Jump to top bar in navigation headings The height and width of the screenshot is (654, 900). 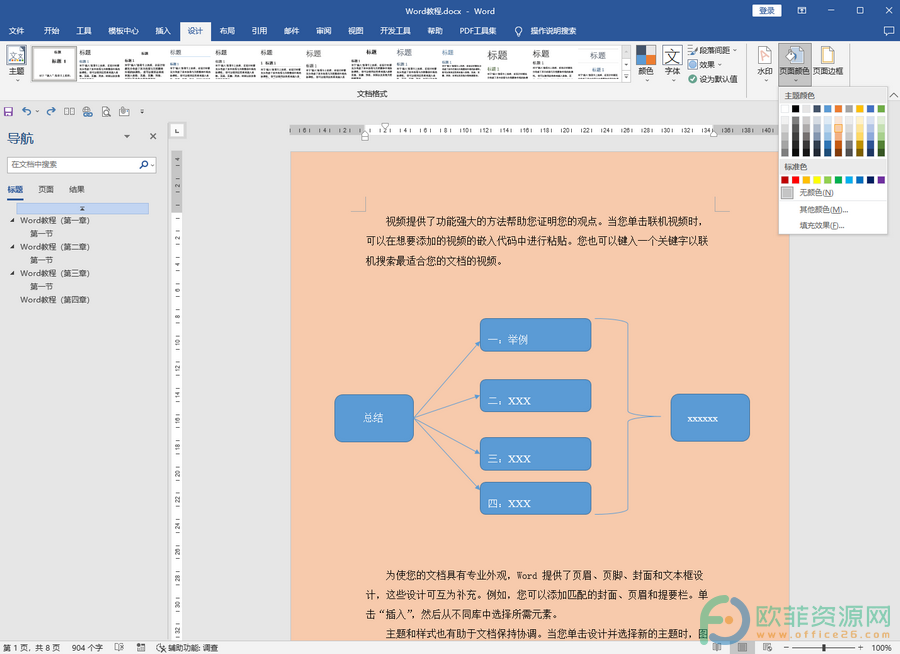[83, 208]
